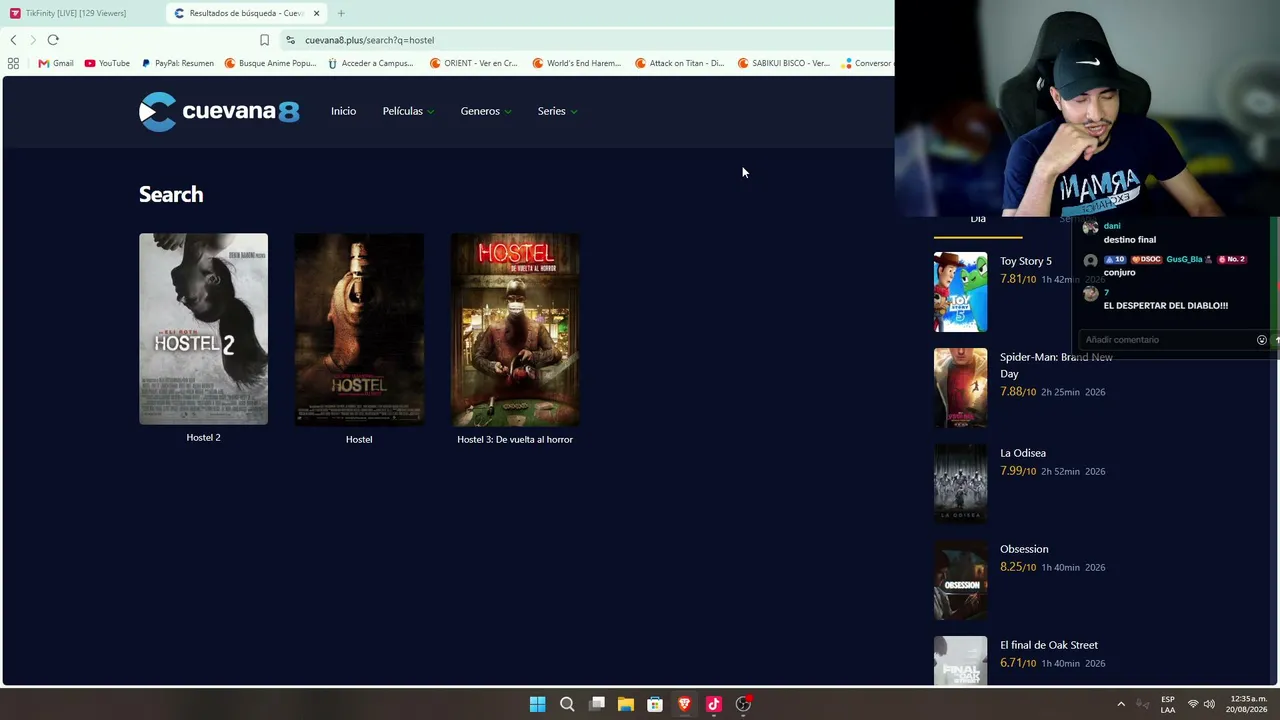The width and height of the screenshot is (1280, 720).
Task: Open Hostel 2 movie poster
Action: tap(203, 329)
